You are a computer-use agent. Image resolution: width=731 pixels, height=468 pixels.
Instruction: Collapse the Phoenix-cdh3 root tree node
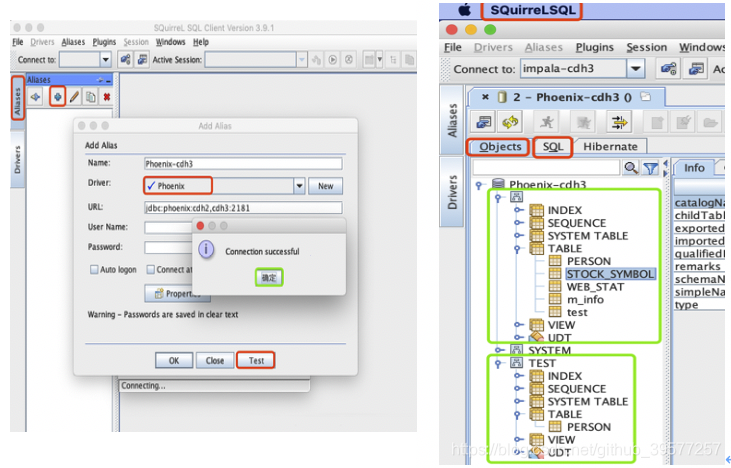point(479,186)
